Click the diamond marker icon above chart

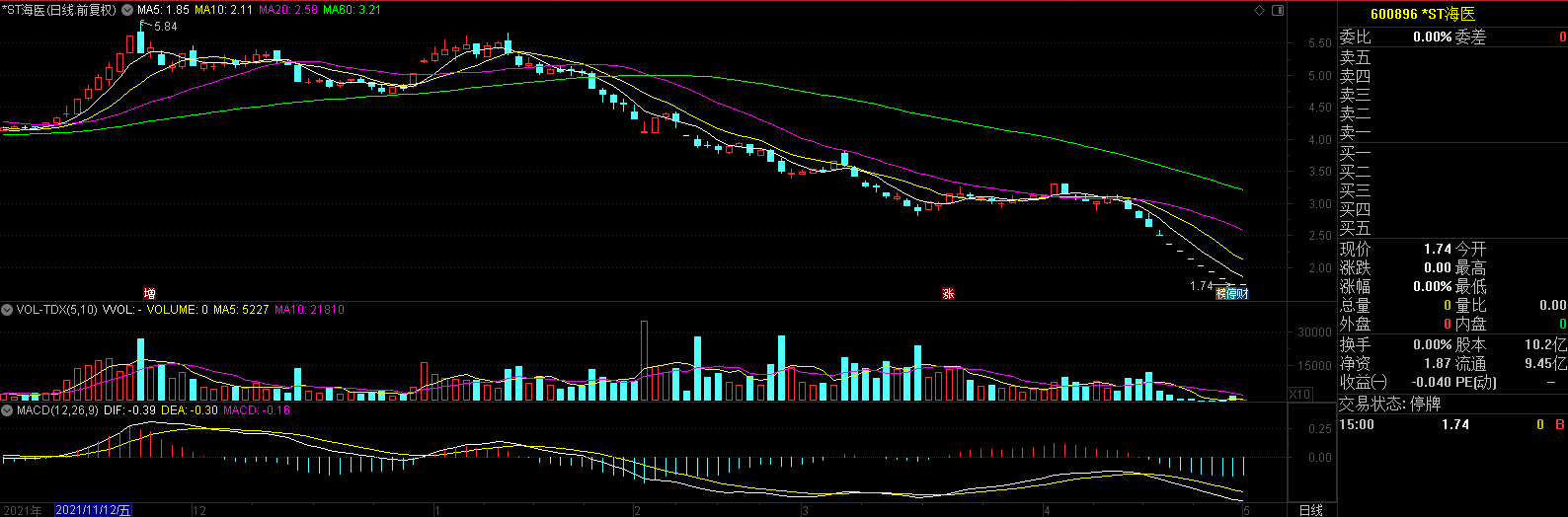(1259, 11)
